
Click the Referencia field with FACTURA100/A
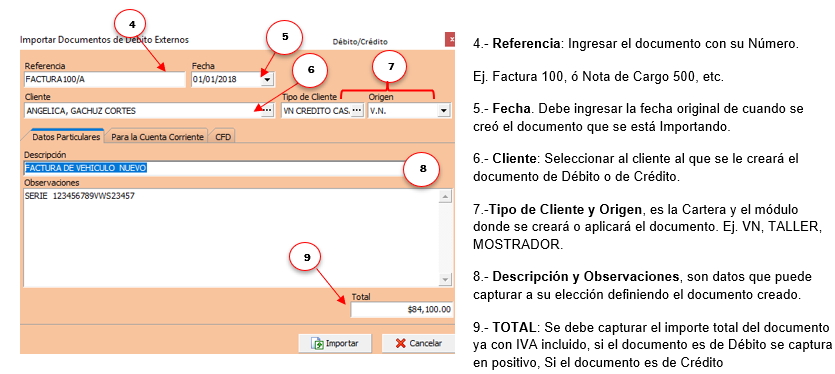(104, 80)
